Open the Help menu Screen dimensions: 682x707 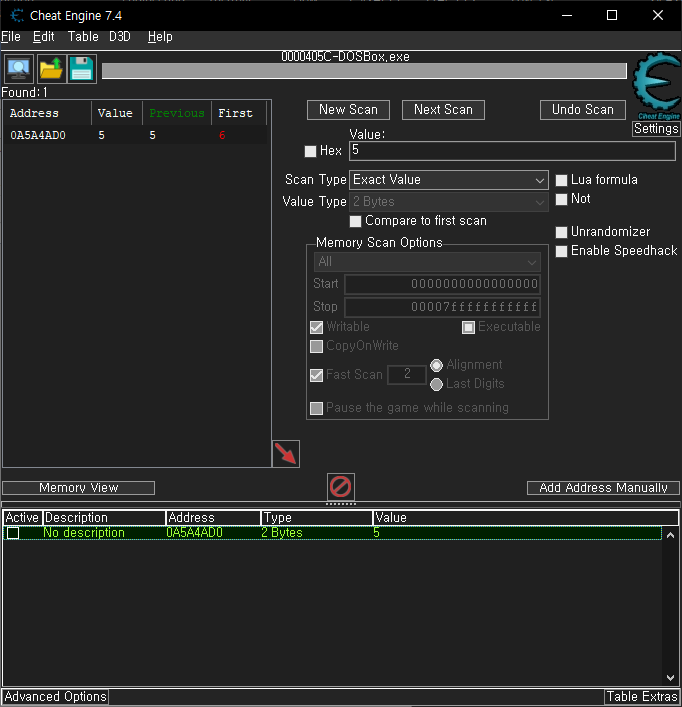click(160, 37)
